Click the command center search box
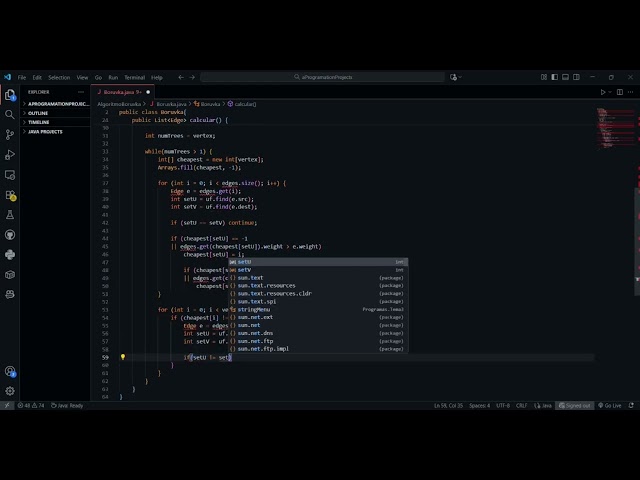This screenshot has width=640, height=480. pos(323,77)
